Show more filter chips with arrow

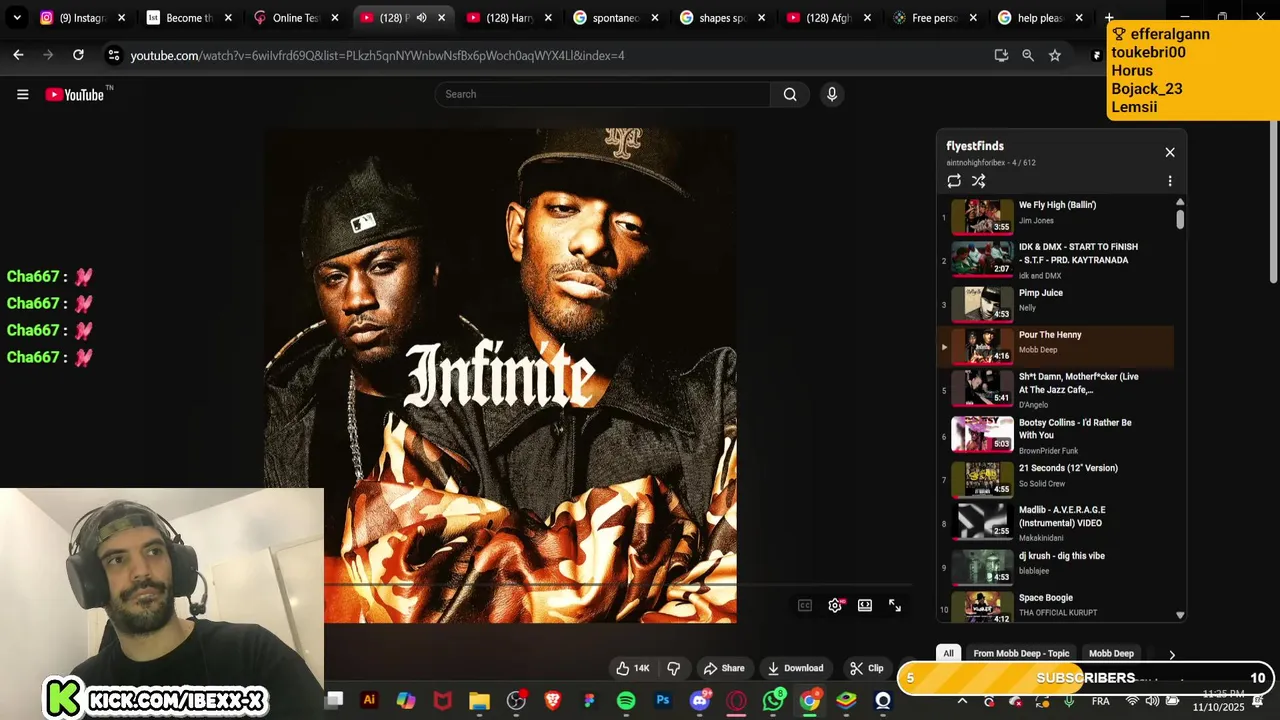click(1172, 654)
